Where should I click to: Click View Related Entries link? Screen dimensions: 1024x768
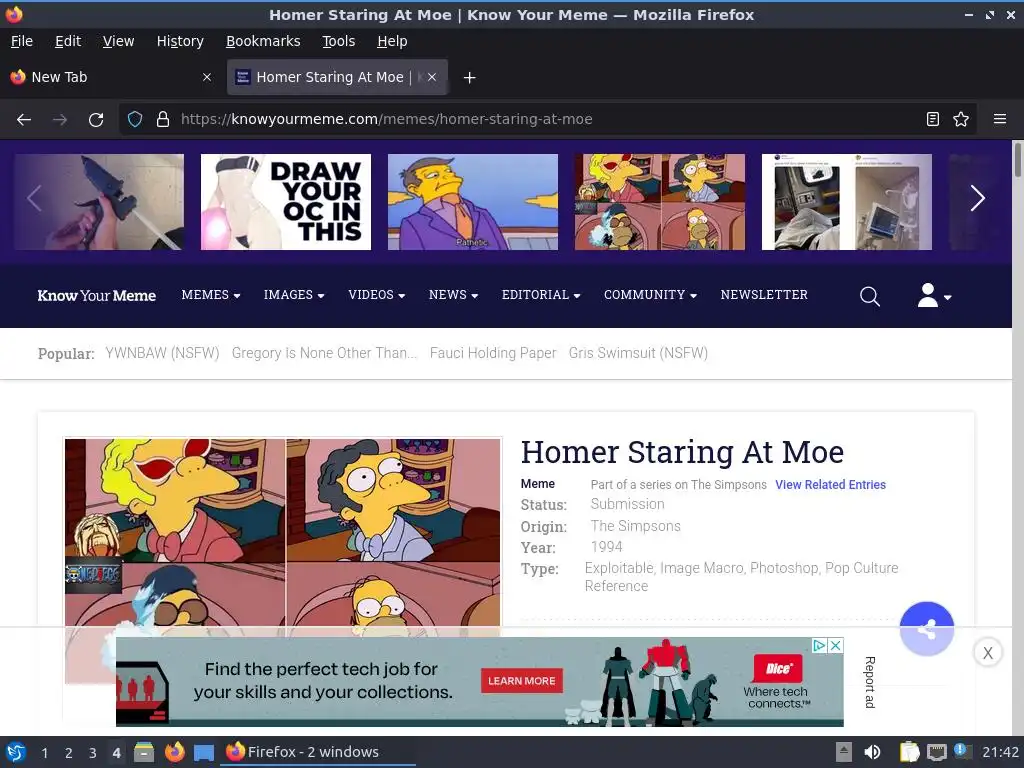(830, 485)
